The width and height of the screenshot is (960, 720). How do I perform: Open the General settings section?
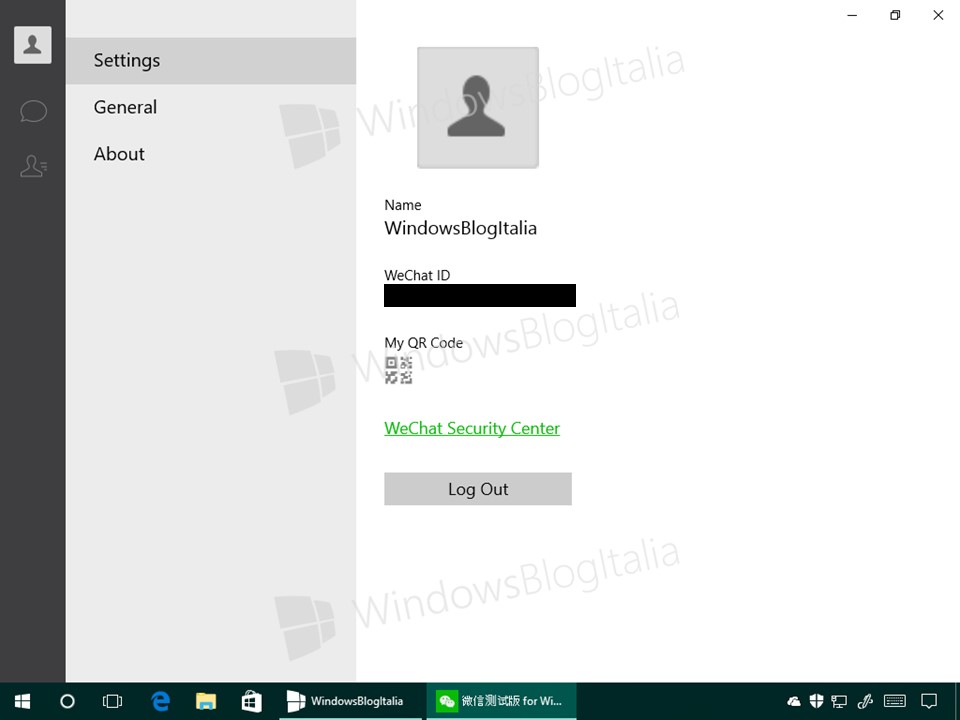coord(211,107)
